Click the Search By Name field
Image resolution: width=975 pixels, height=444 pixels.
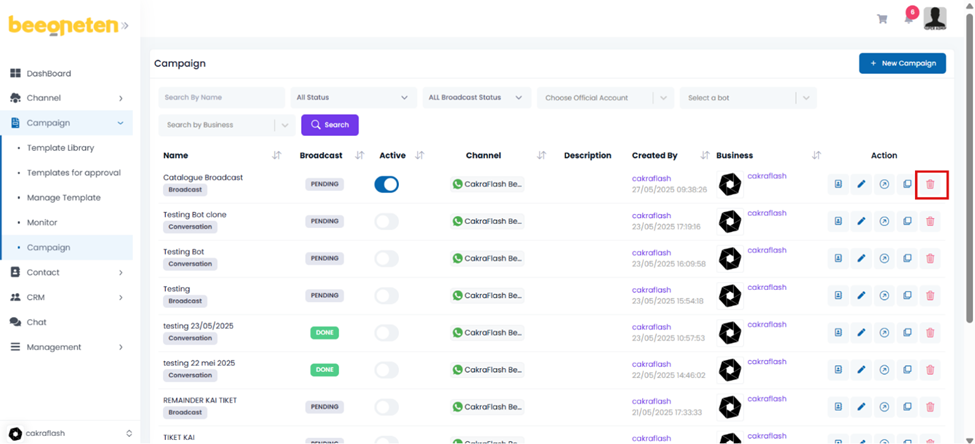pyautogui.click(x=221, y=98)
